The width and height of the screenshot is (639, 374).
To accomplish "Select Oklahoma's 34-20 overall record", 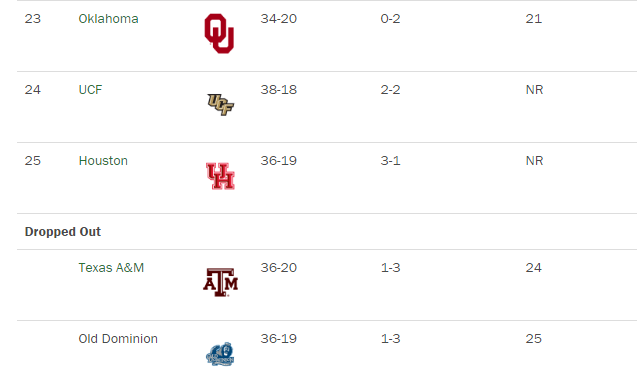I will 279,19.
